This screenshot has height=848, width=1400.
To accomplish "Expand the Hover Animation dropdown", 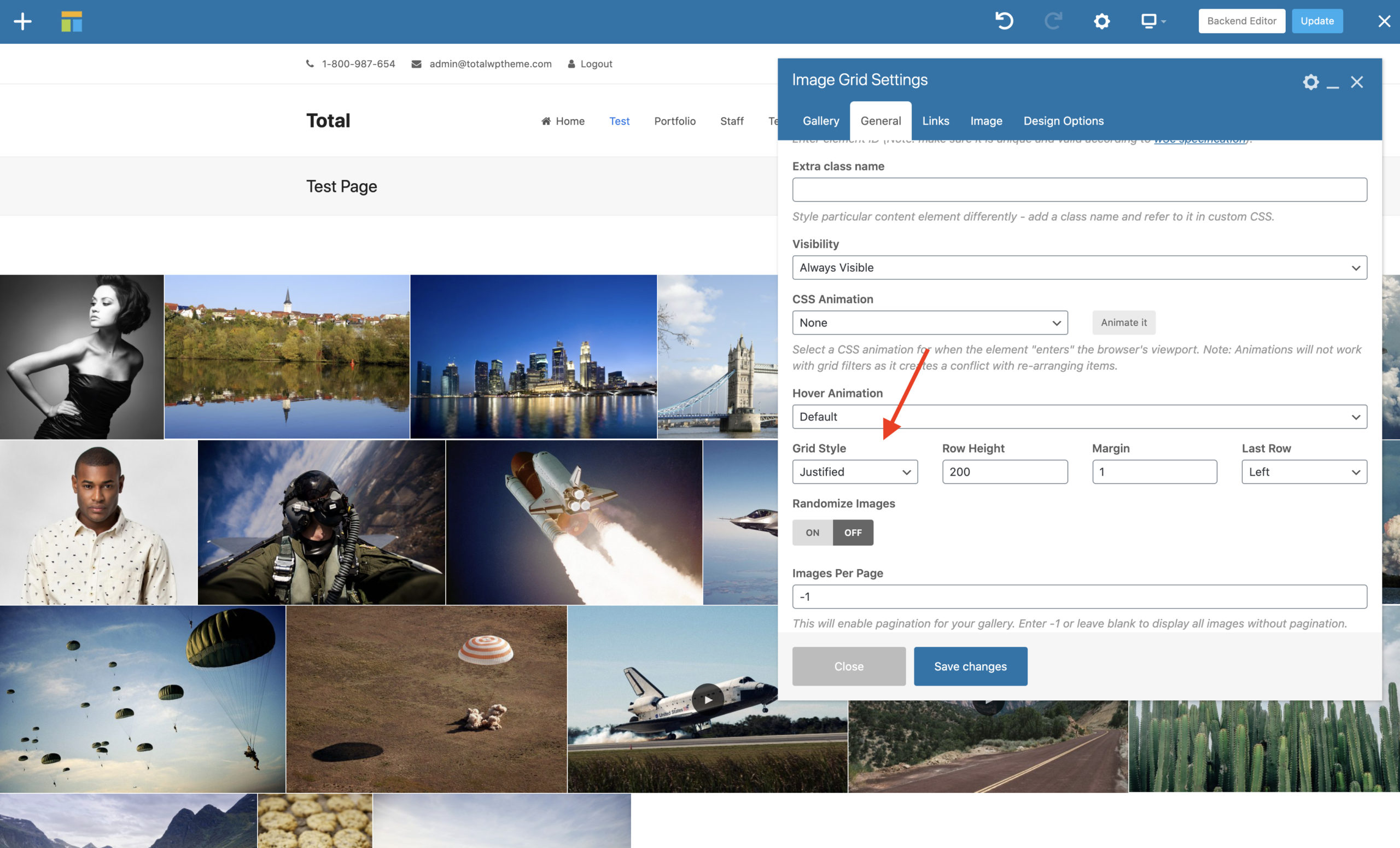I will (1079, 417).
